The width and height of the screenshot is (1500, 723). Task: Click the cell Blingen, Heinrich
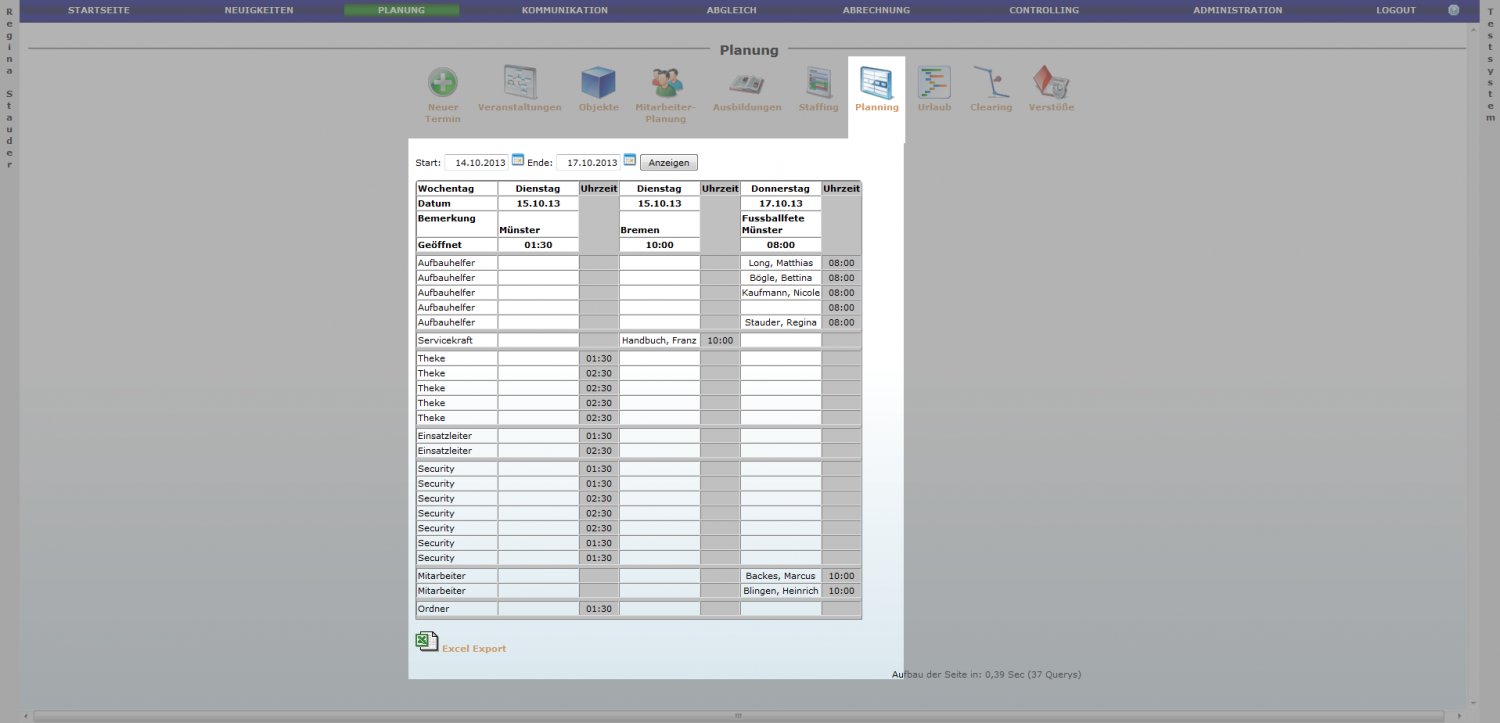coord(781,591)
